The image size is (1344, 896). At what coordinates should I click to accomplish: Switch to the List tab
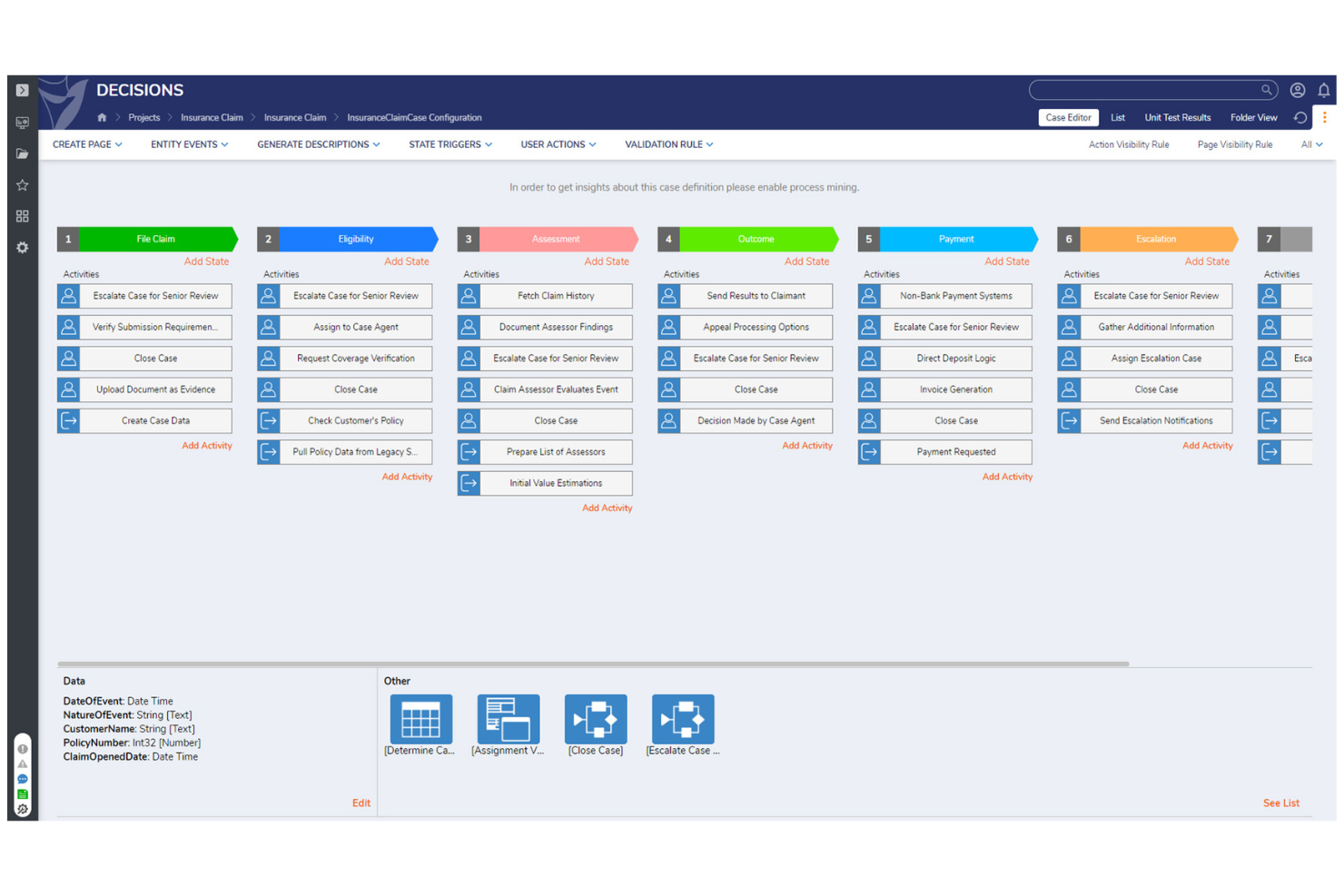pyautogui.click(x=1118, y=117)
